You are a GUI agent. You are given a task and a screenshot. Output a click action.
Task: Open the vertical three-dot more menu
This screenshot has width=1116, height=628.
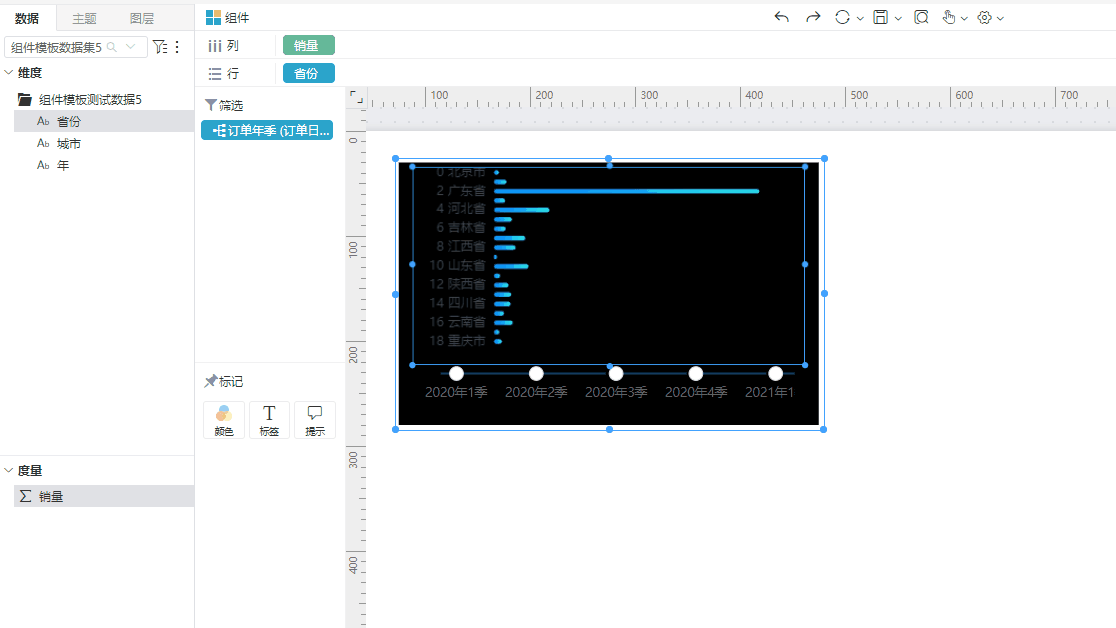coord(177,47)
